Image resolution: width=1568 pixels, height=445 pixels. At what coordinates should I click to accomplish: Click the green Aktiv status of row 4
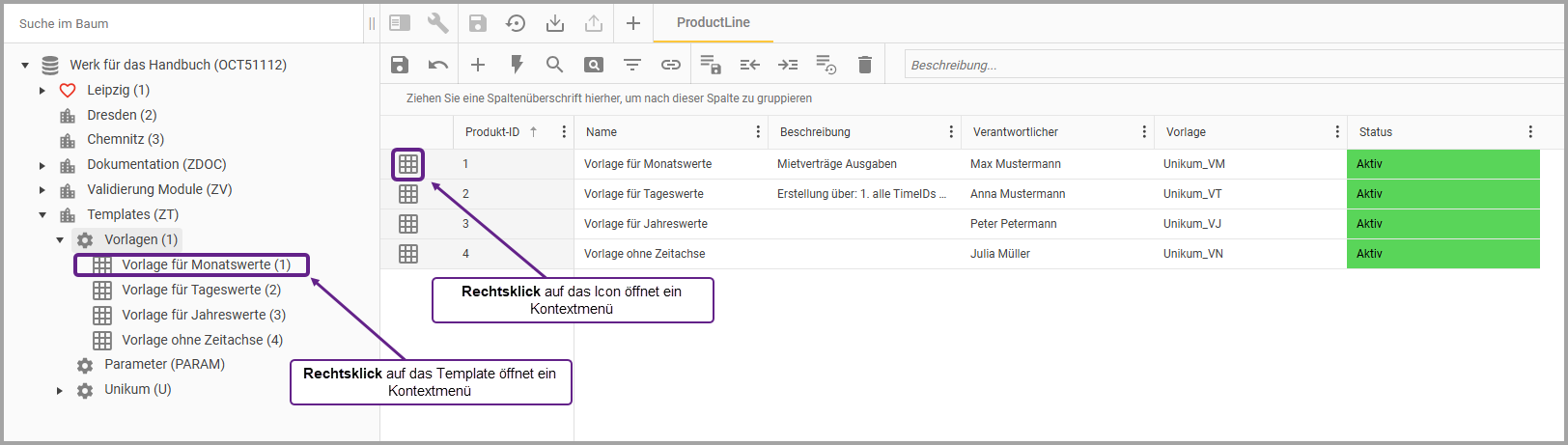click(1442, 254)
